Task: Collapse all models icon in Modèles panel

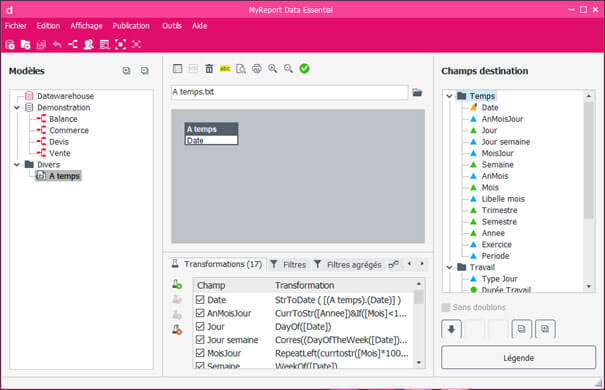Action: click(x=145, y=71)
